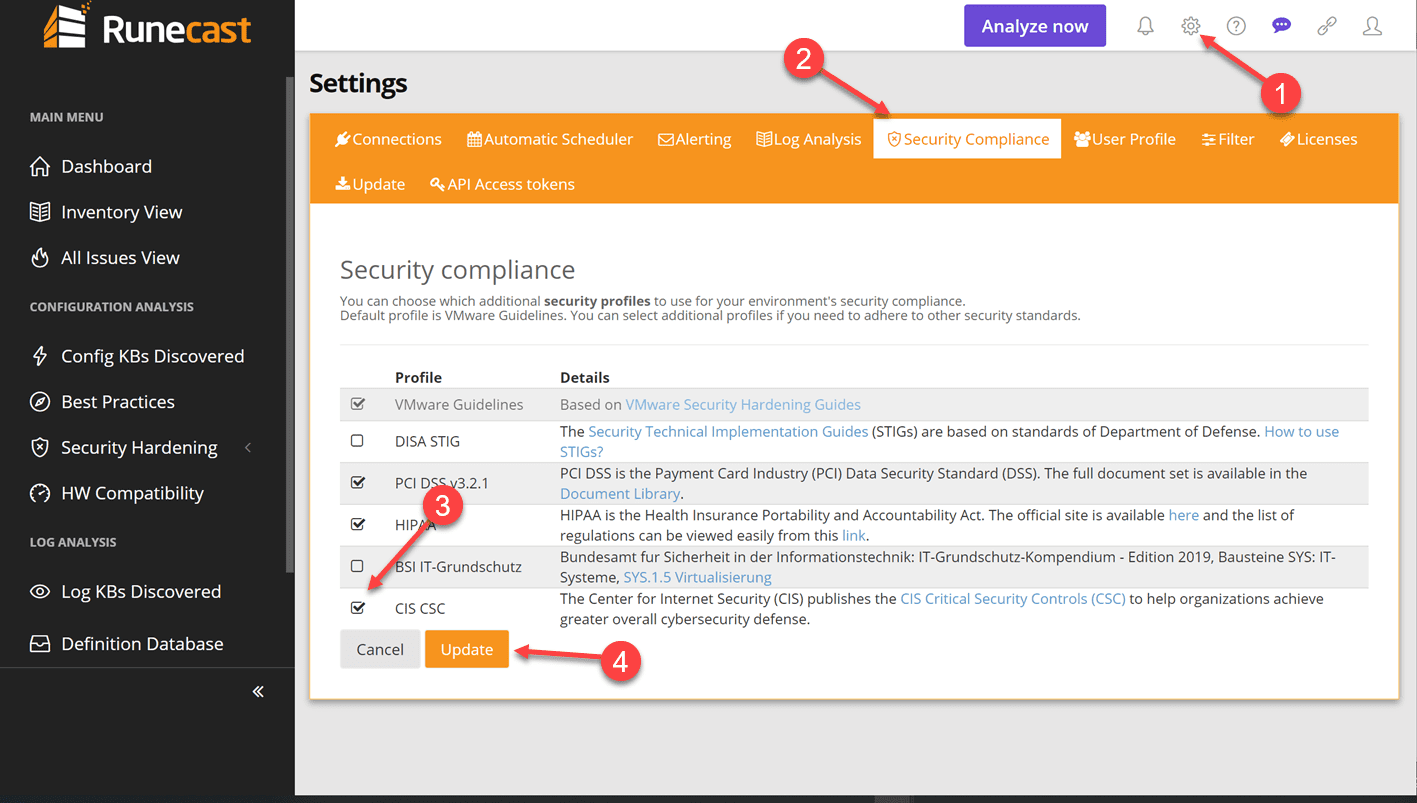This screenshot has height=803, width=1417.
Task: Click the Best Practices compass icon
Action: coord(40,402)
